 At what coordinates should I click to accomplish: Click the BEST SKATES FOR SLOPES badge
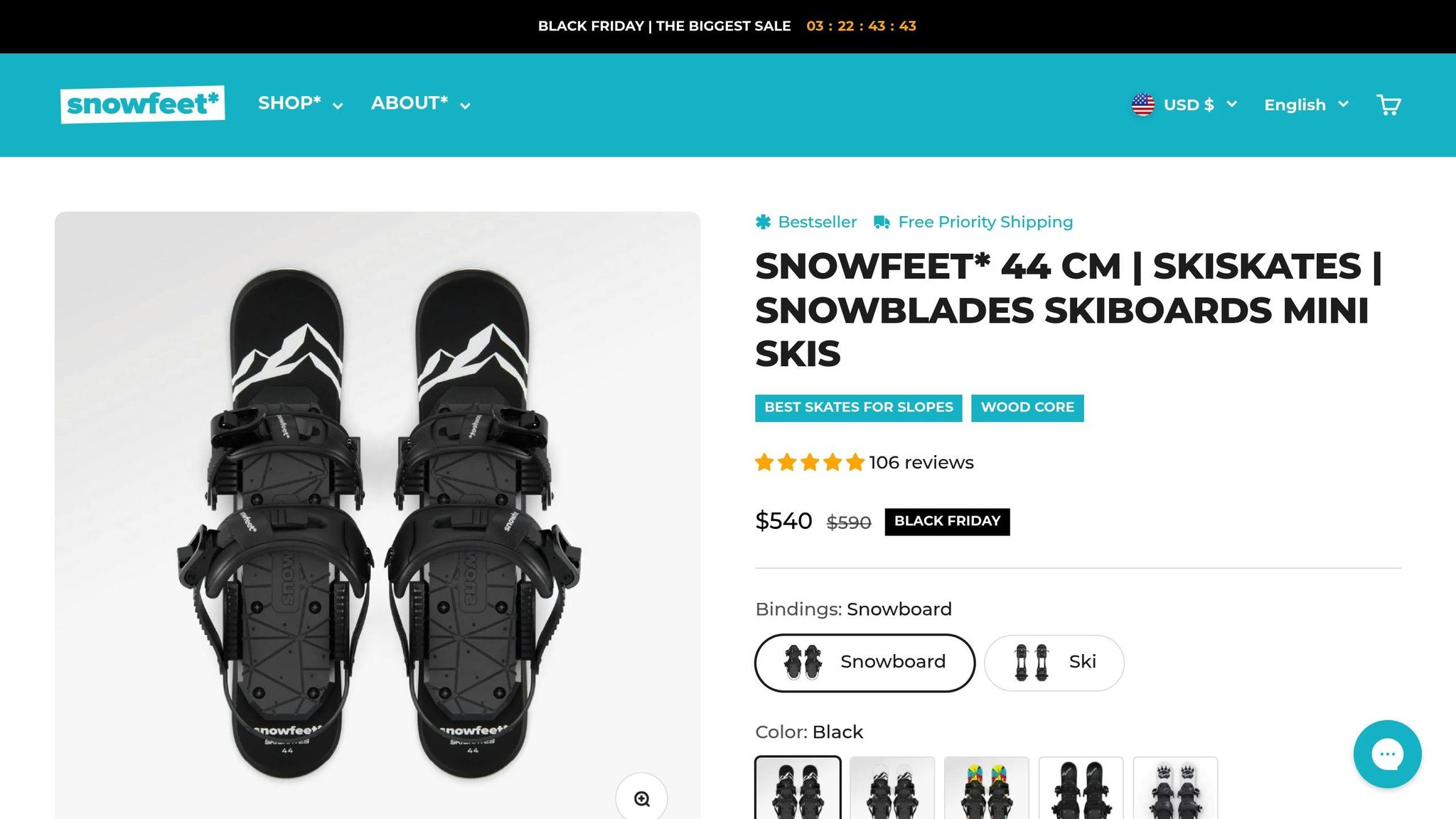click(x=858, y=407)
